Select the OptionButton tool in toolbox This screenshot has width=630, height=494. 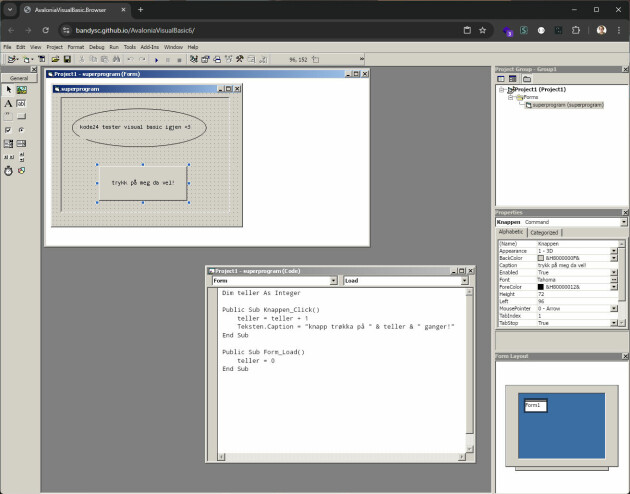(x=22, y=130)
